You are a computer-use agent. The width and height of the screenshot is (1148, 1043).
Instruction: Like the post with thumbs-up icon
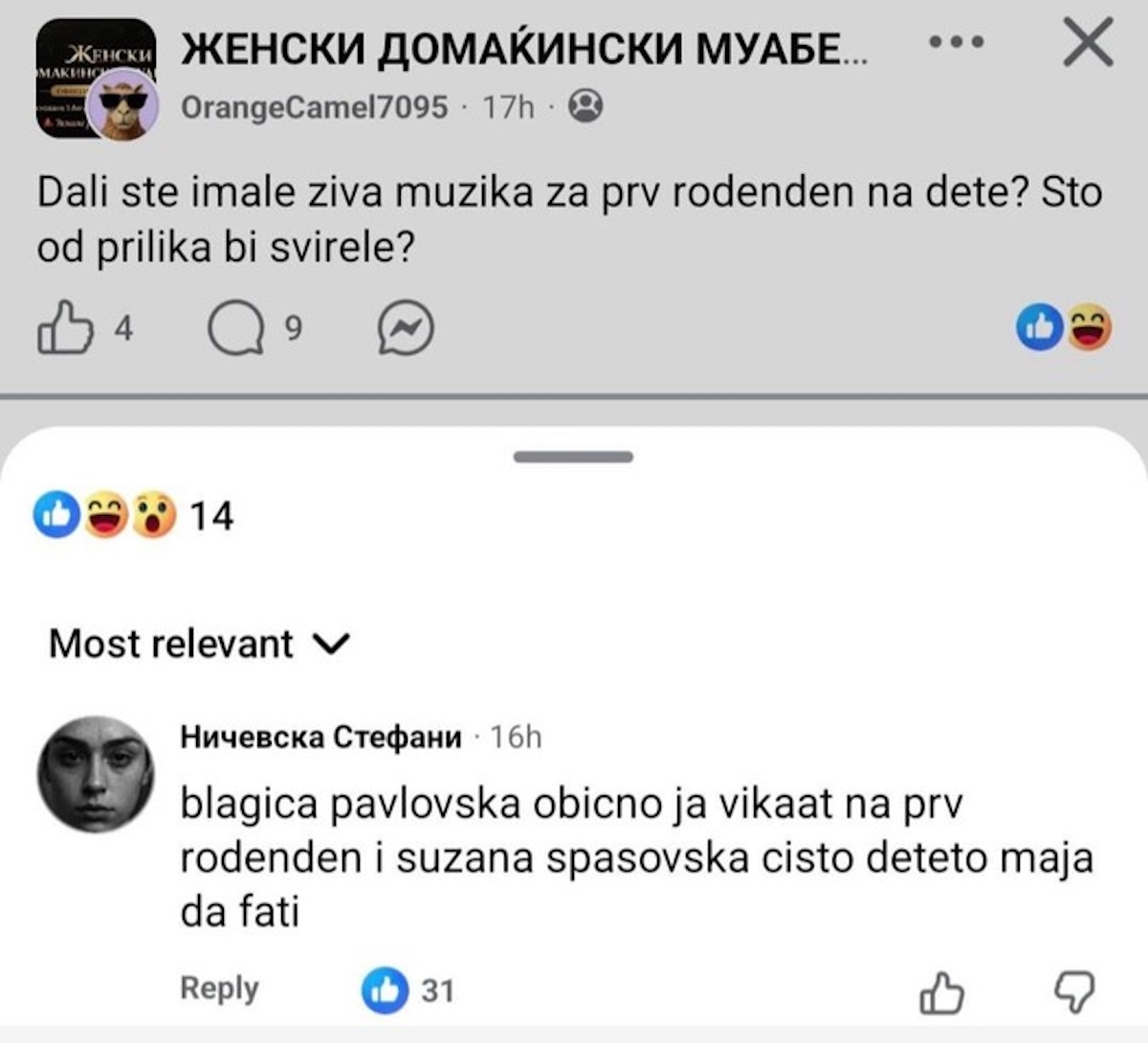click(65, 328)
